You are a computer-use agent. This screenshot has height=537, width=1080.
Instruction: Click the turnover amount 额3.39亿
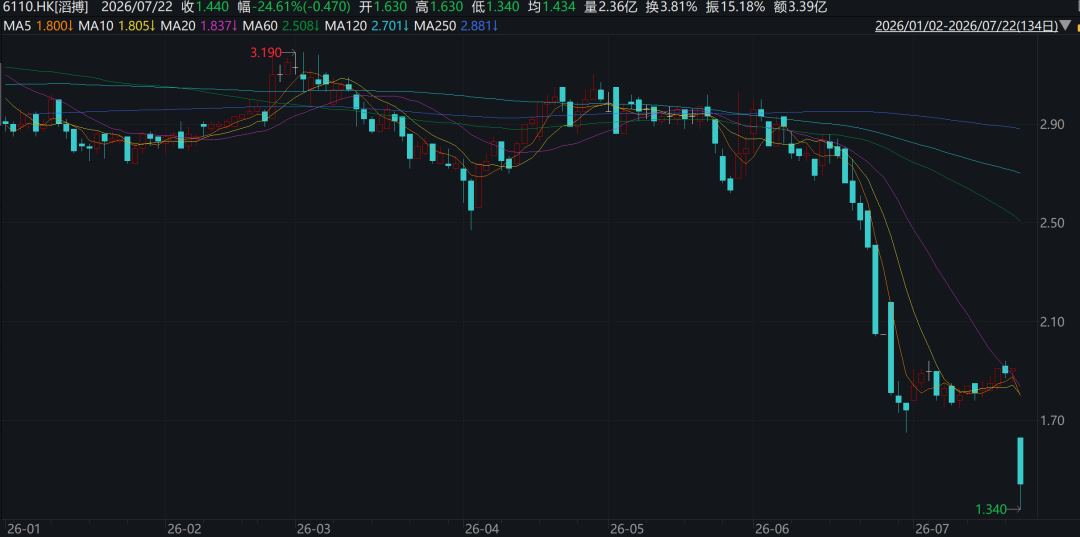click(x=800, y=8)
